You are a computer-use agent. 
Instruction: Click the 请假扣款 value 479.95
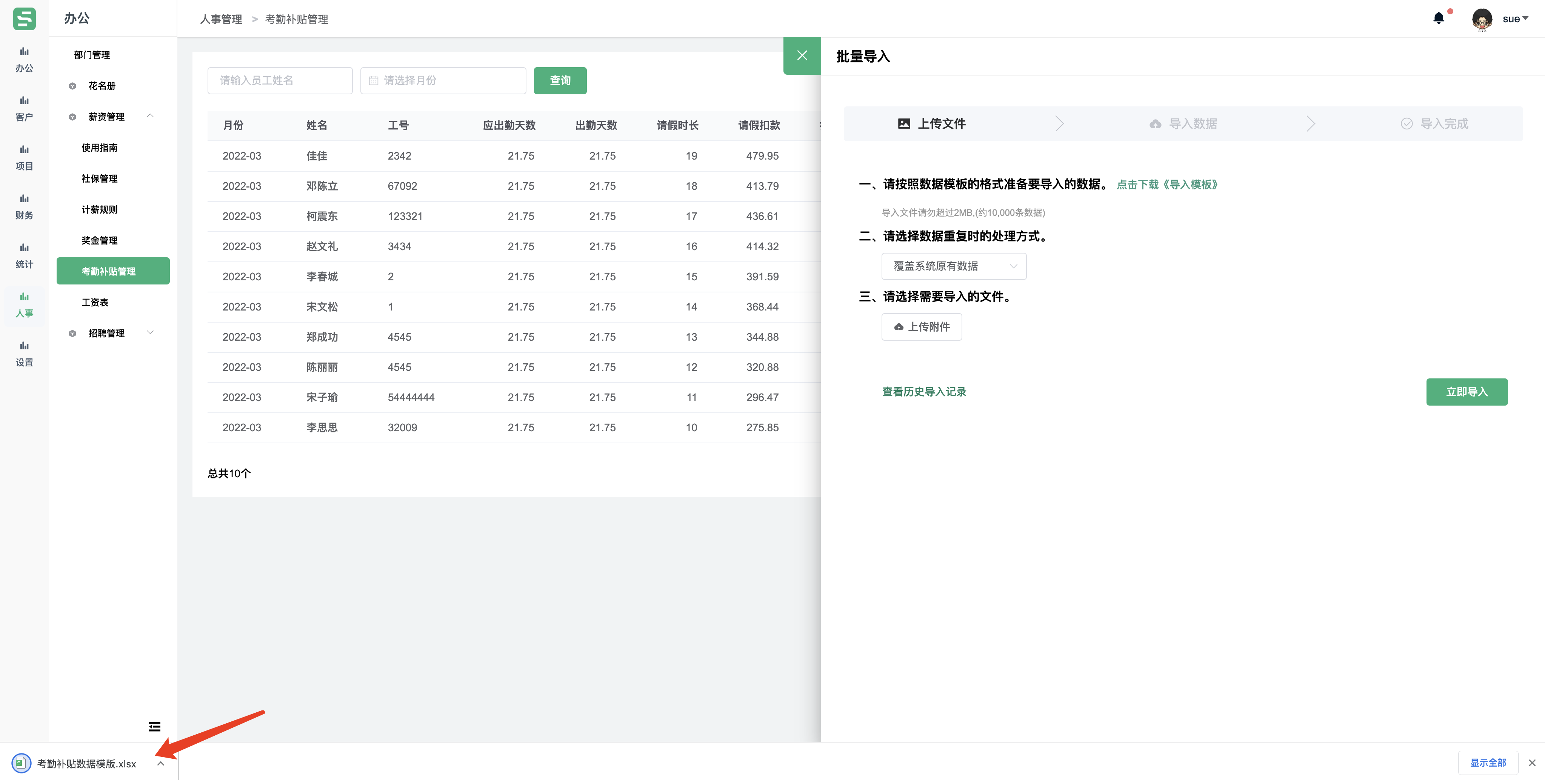tap(762, 156)
